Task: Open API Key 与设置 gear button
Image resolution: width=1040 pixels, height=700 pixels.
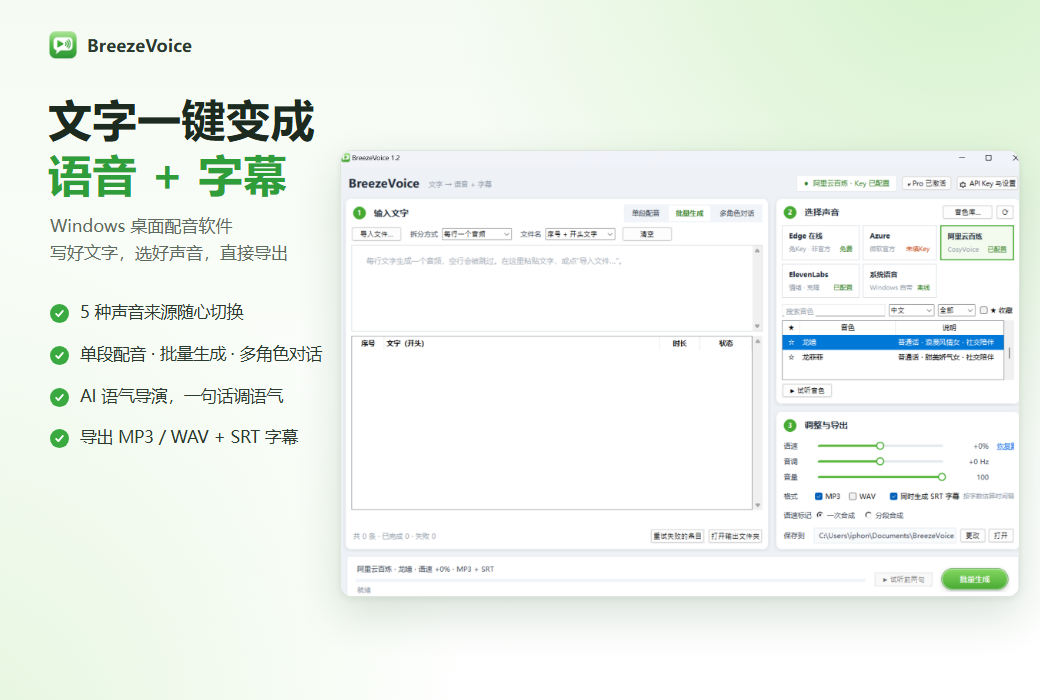Action: click(988, 184)
